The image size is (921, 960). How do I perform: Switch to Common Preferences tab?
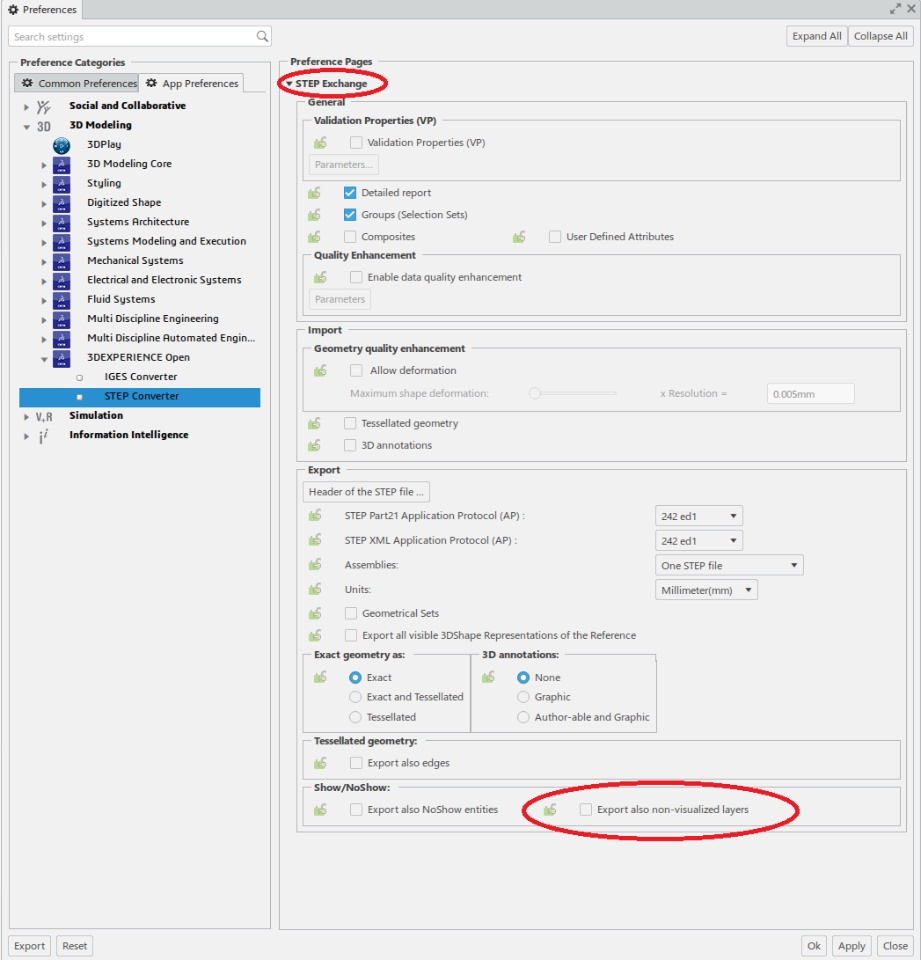click(x=77, y=83)
